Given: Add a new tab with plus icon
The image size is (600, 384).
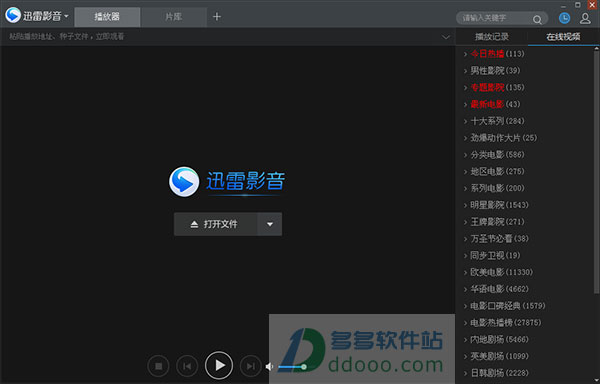Looking at the screenshot, I should [x=217, y=16].
